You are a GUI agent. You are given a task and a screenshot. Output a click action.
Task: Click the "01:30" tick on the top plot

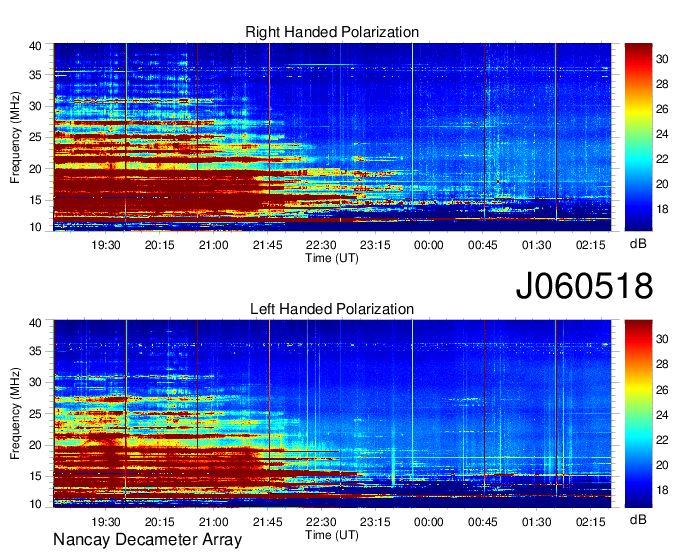coord(536,245)
